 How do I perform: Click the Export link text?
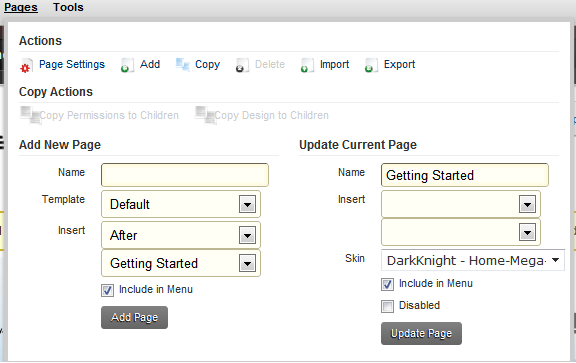pos(399,64)
